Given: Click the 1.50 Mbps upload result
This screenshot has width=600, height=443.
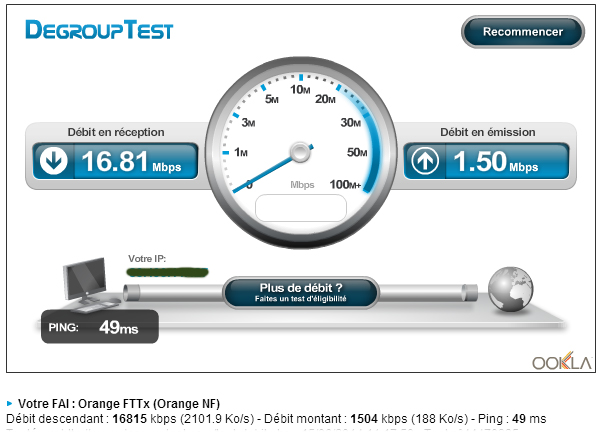Looking at the screenshot, I should (x=496, y=161).
